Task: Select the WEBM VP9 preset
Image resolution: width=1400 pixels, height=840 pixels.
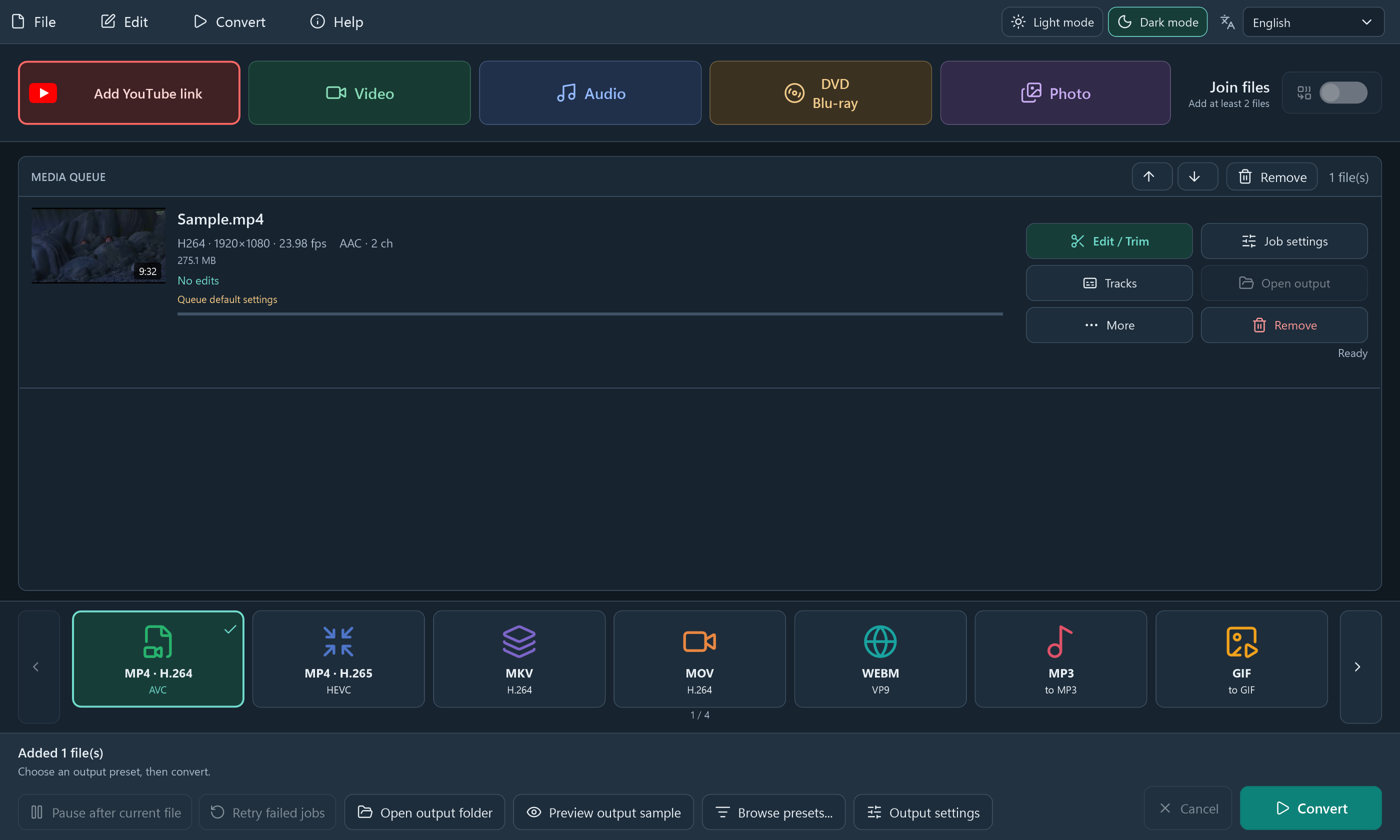Action: [880, 659]
